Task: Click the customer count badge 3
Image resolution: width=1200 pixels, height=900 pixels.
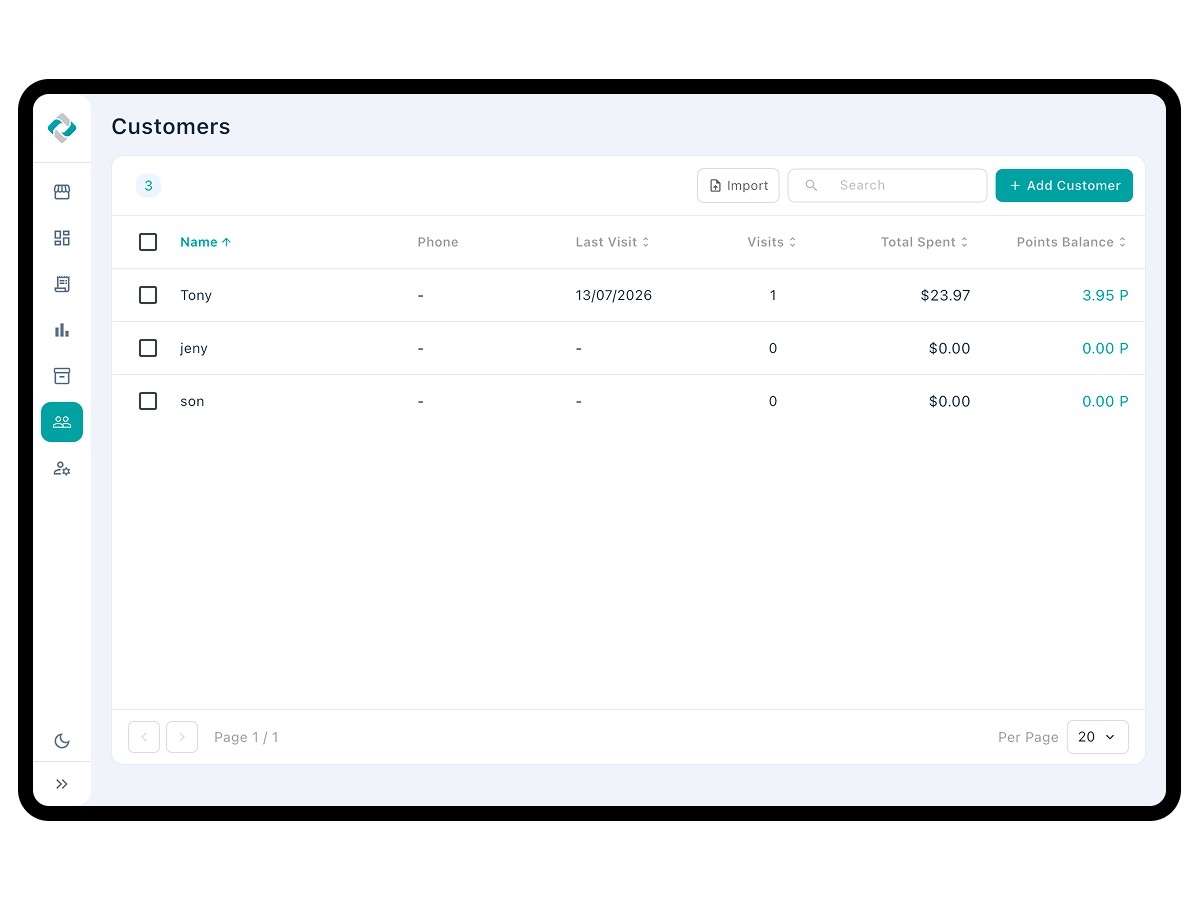Action: (x=148, y=185)
